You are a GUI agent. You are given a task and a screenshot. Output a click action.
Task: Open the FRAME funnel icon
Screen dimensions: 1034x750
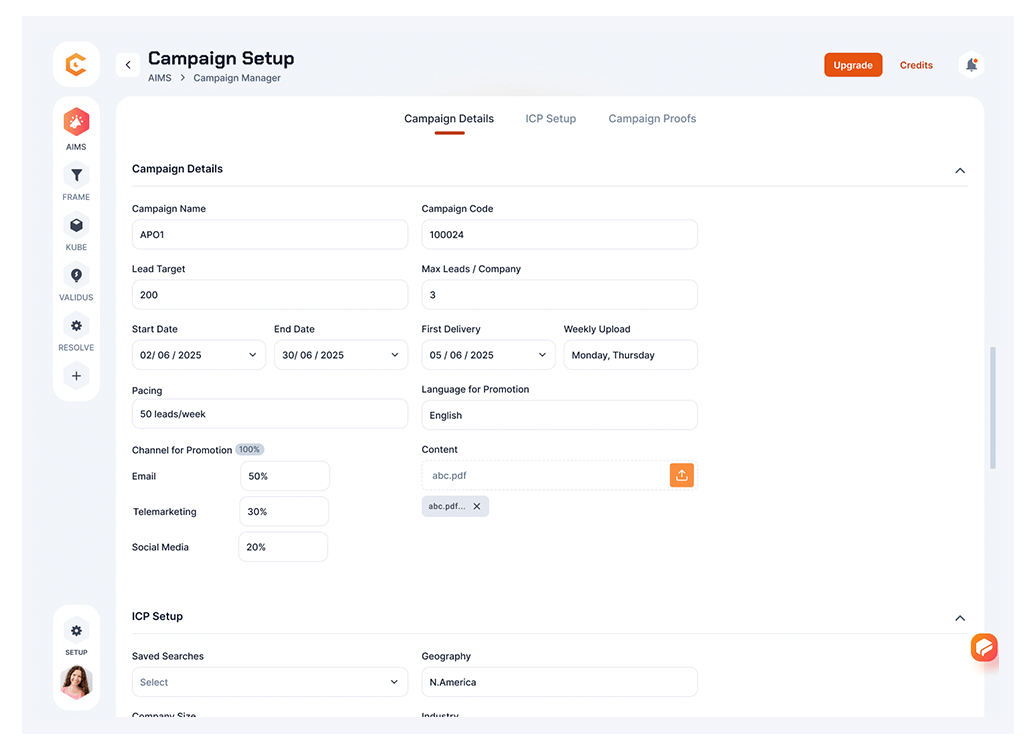tap(76, 175)
